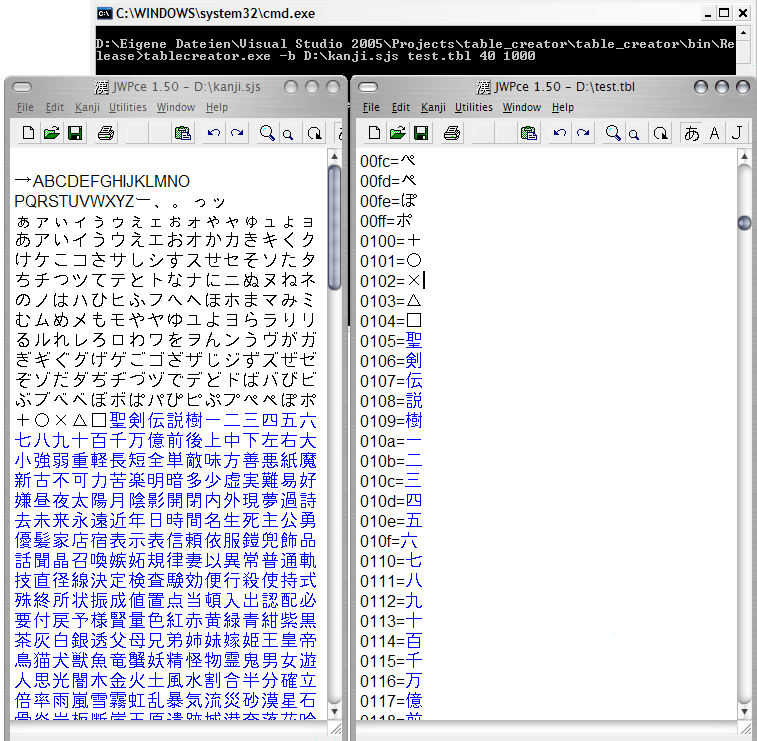Click New File icon in kanji.sjs window
Viewport: 757px width, 741px height.
(28, 133)
